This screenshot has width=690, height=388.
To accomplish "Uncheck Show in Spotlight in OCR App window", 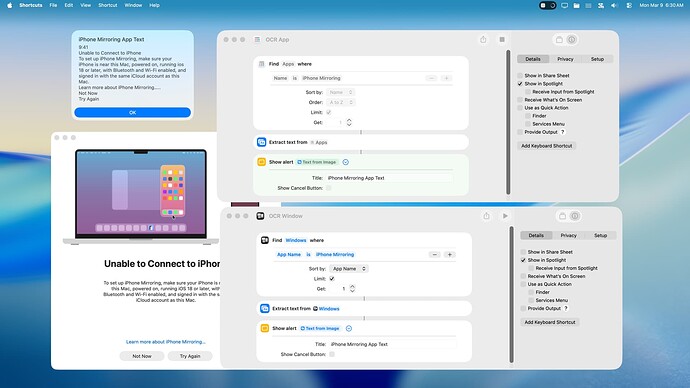I will pyautogui.click(x=520, y=84).
